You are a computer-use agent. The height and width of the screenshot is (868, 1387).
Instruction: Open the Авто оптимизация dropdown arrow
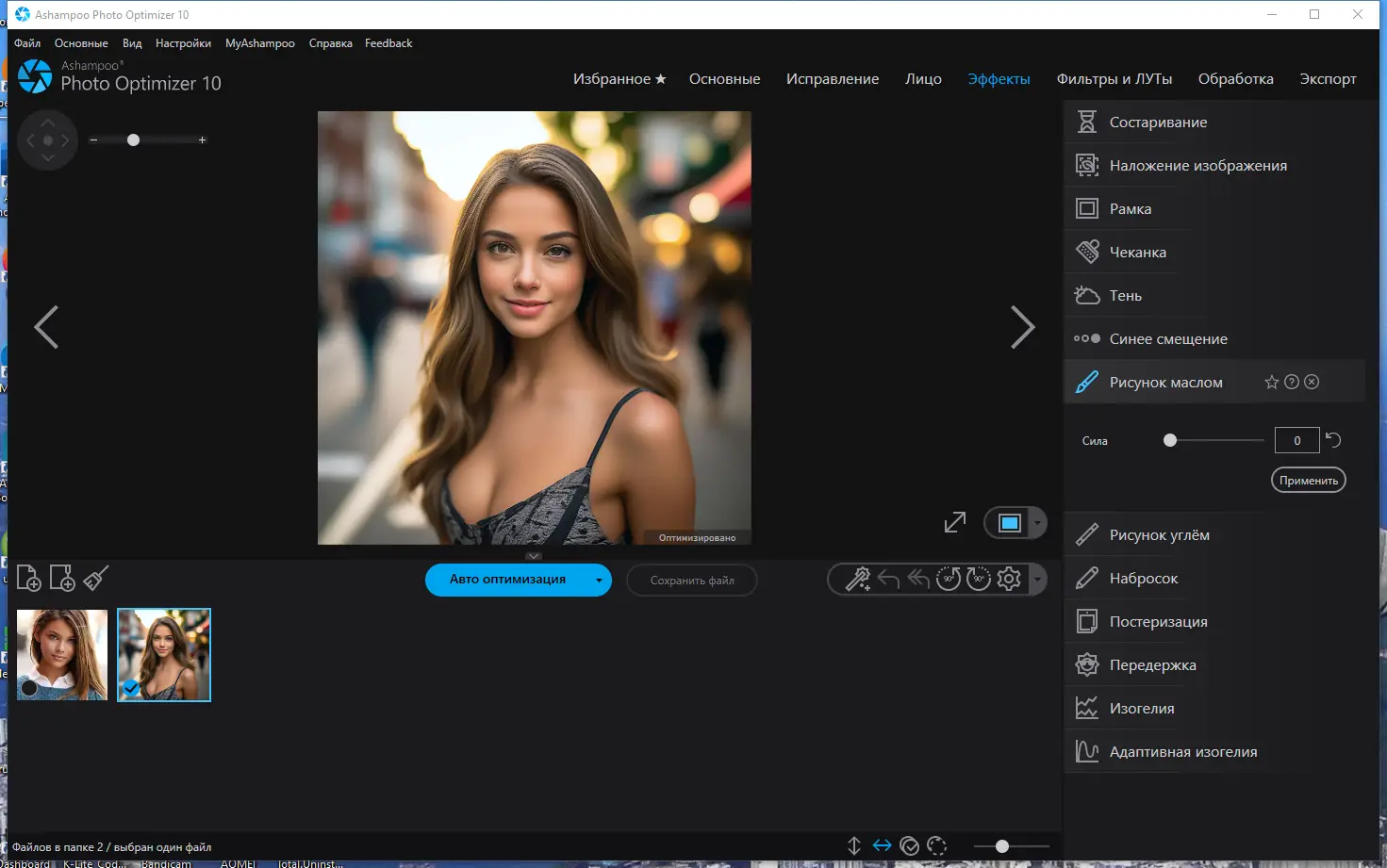point(599,581)
